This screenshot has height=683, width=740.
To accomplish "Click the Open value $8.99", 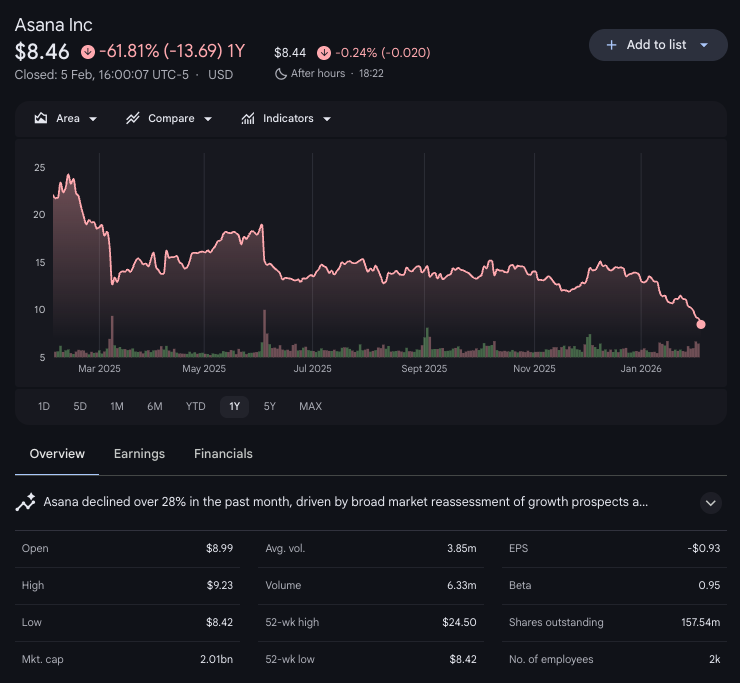I will 219,548.
